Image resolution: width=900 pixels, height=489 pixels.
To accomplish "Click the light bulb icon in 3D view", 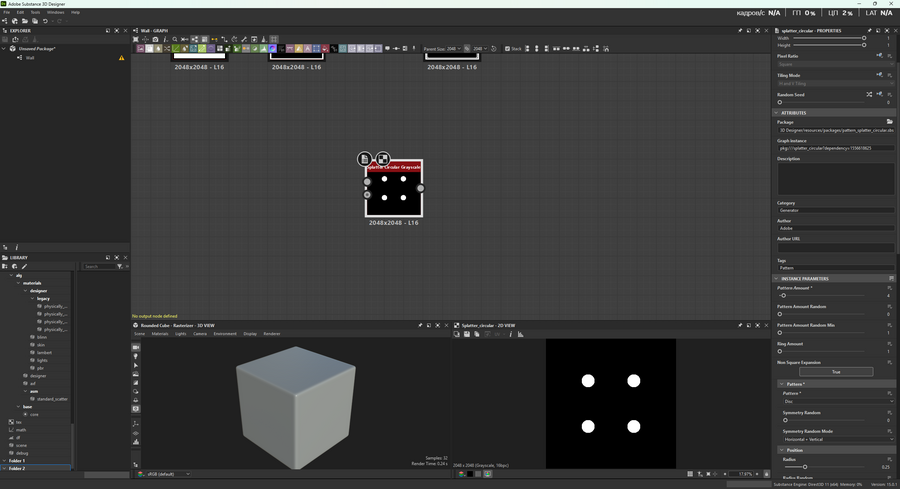I will (136, 356).
